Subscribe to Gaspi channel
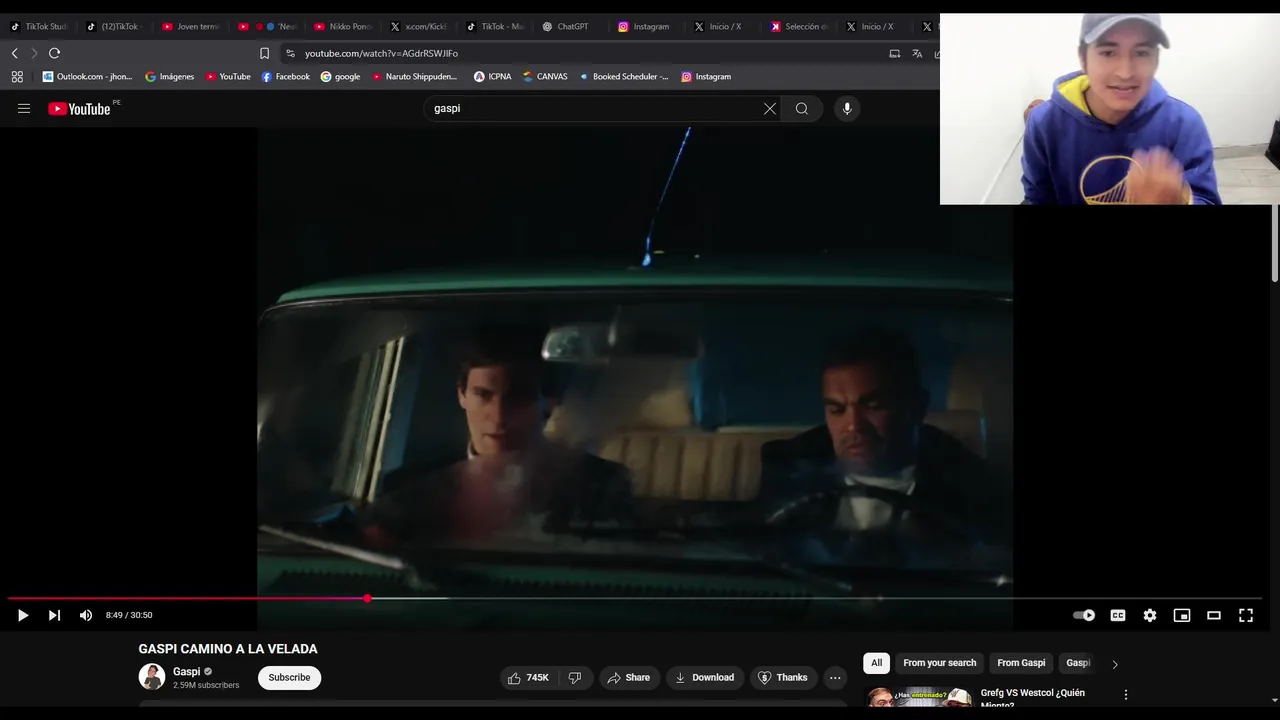Screen dimensions: 1280x720 (x=289, y=678)
